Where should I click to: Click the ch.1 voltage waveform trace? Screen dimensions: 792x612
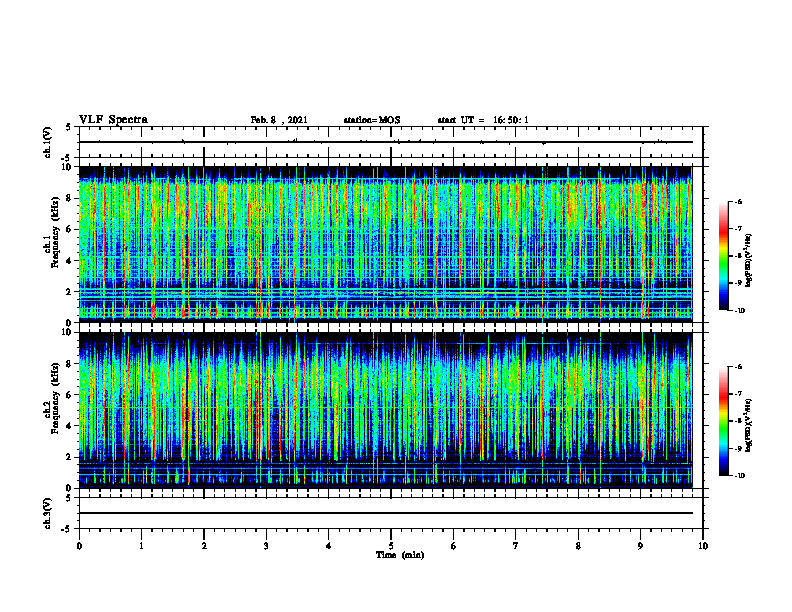[x=385, y=142]
